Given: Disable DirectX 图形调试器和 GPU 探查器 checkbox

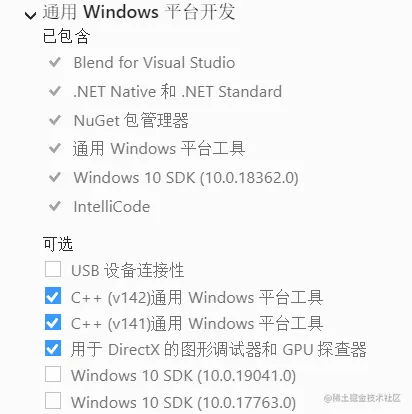Looking at the screenshot, I should tap(53, 348).
